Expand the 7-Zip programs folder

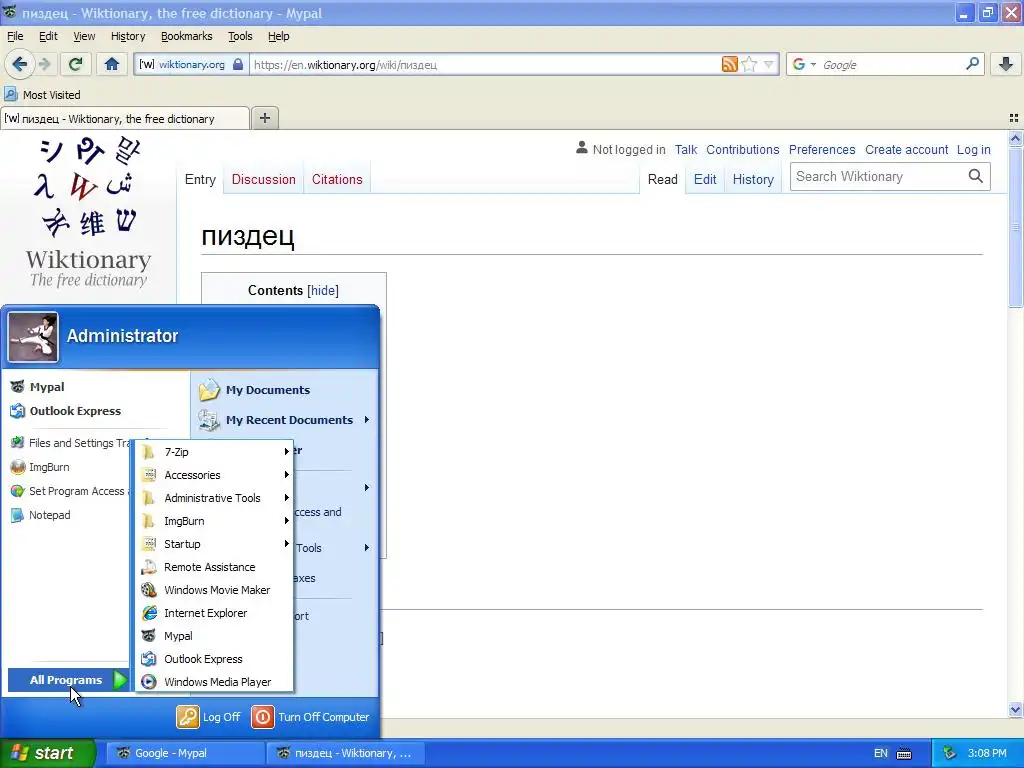click(x=214, y=452)
